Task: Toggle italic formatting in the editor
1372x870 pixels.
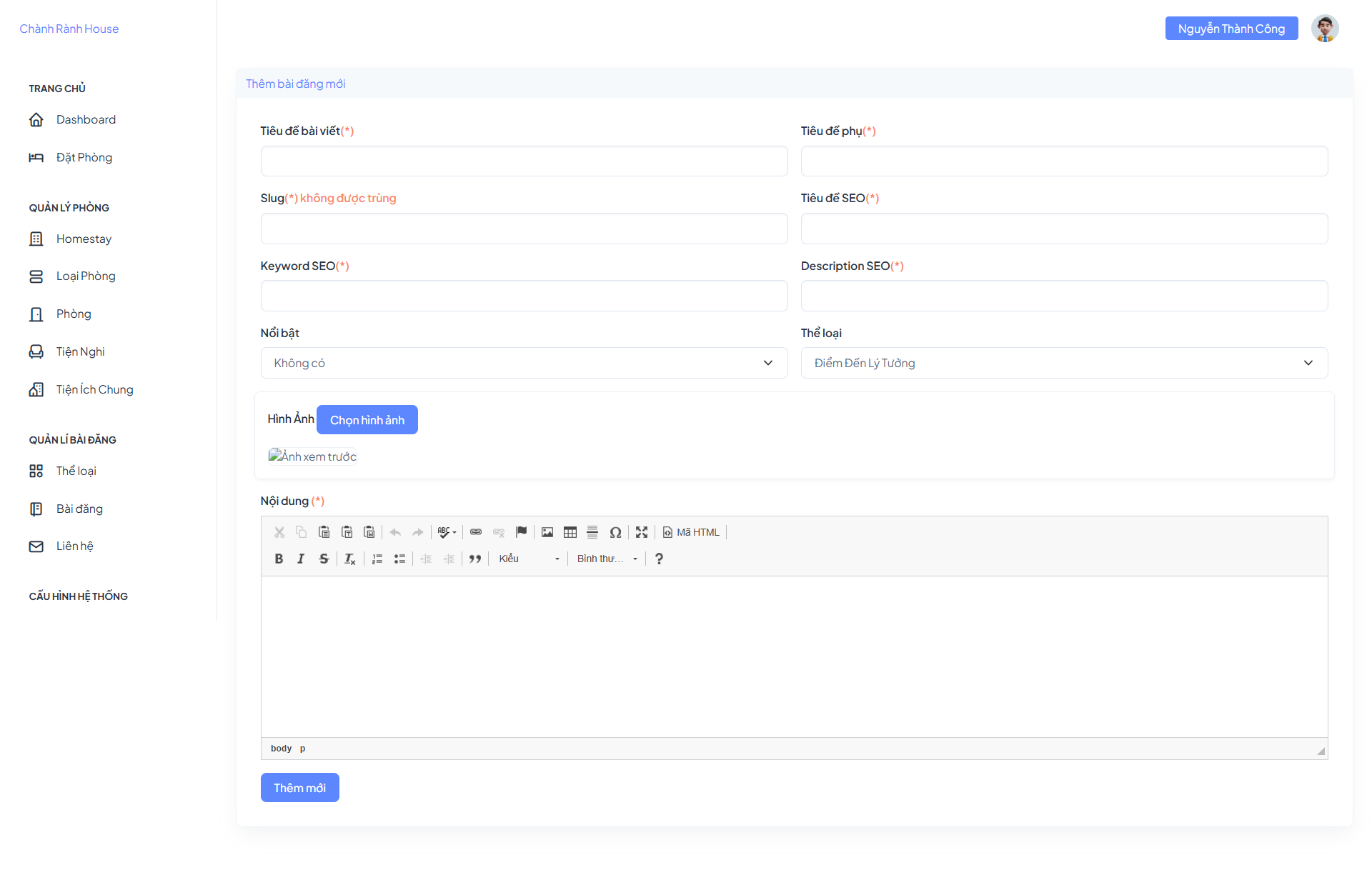Action: pyautogui.click(x=301, y=559)
